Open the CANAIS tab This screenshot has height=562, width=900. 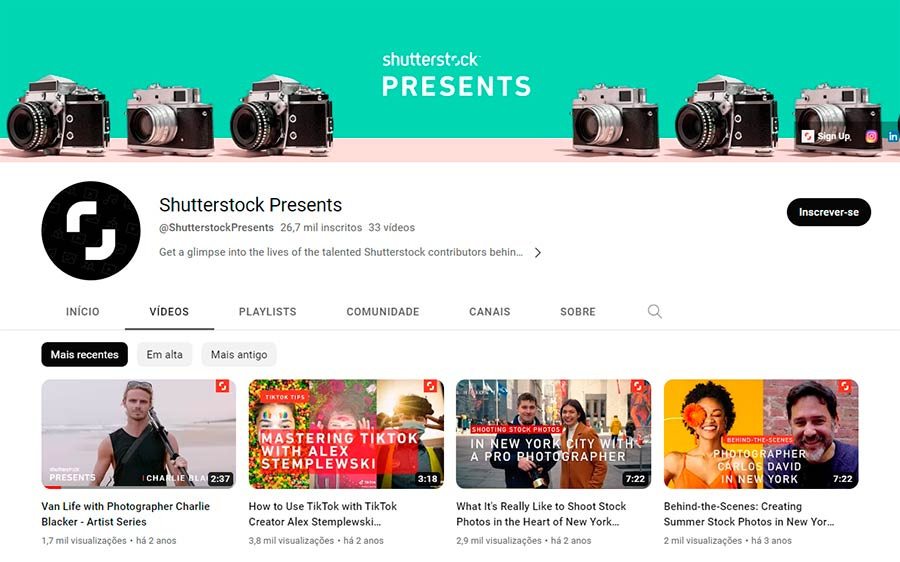490,312
